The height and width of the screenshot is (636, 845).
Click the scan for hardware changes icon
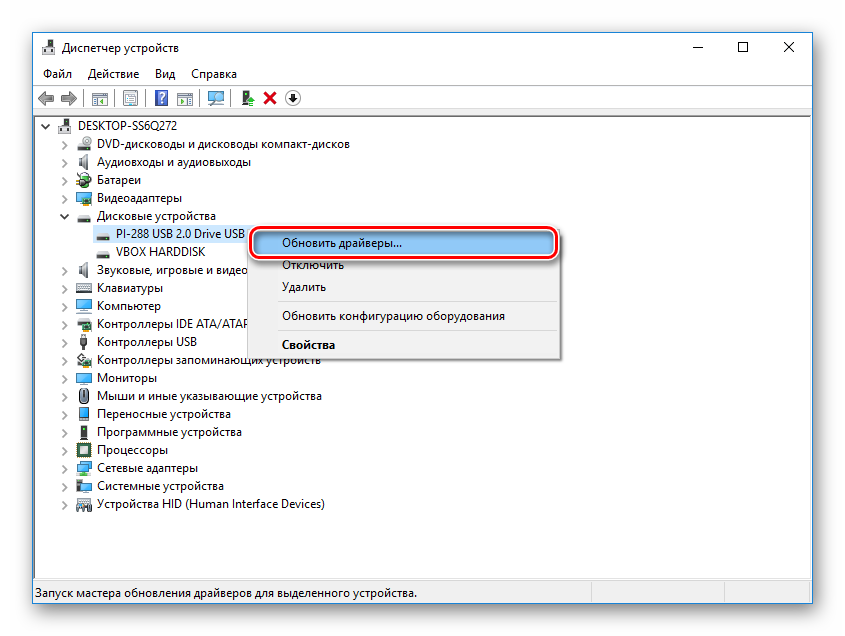[x=215, y=98]
